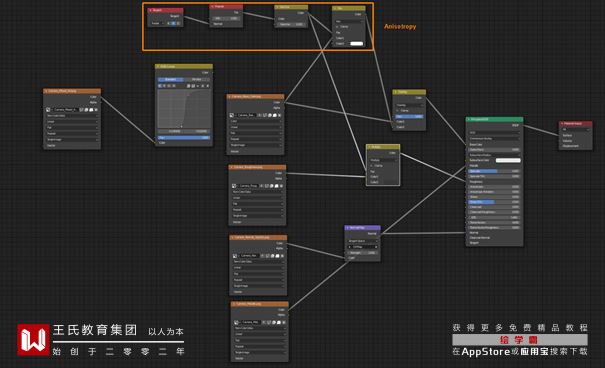Open image browser on bottommost image texture node
The height and width of the screenshot is (368, 605).
236,322
